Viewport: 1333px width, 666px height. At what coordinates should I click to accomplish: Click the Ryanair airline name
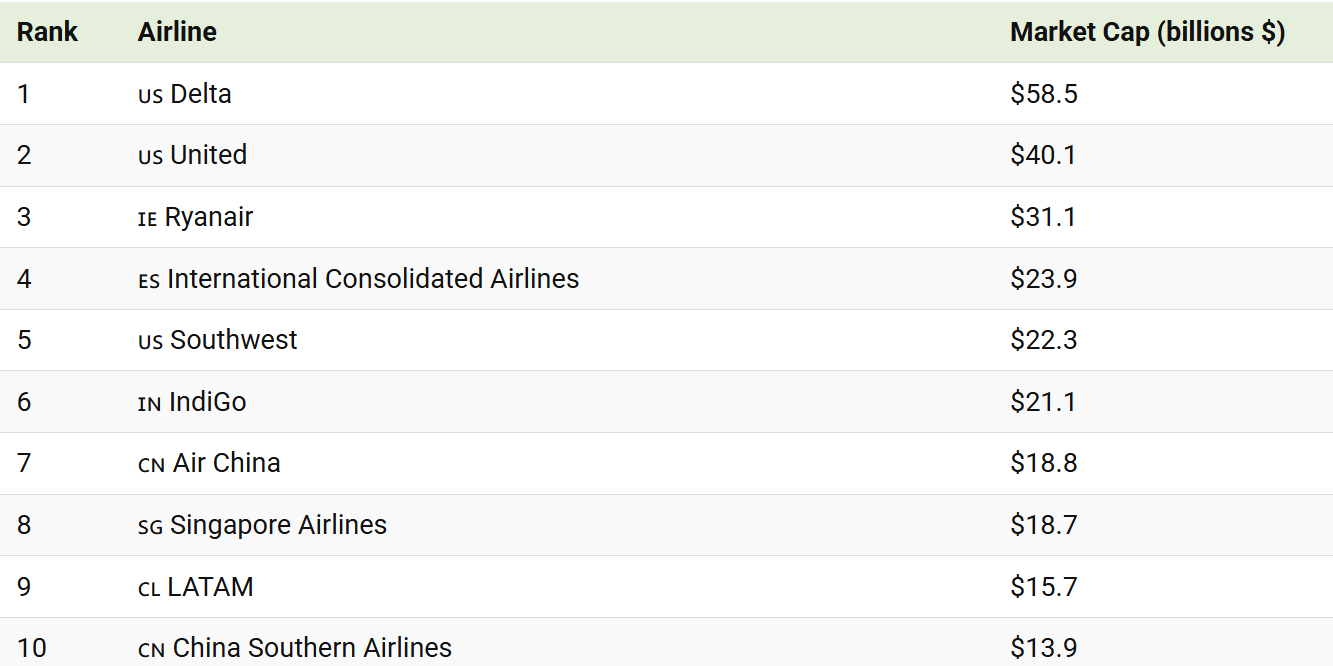209,217
